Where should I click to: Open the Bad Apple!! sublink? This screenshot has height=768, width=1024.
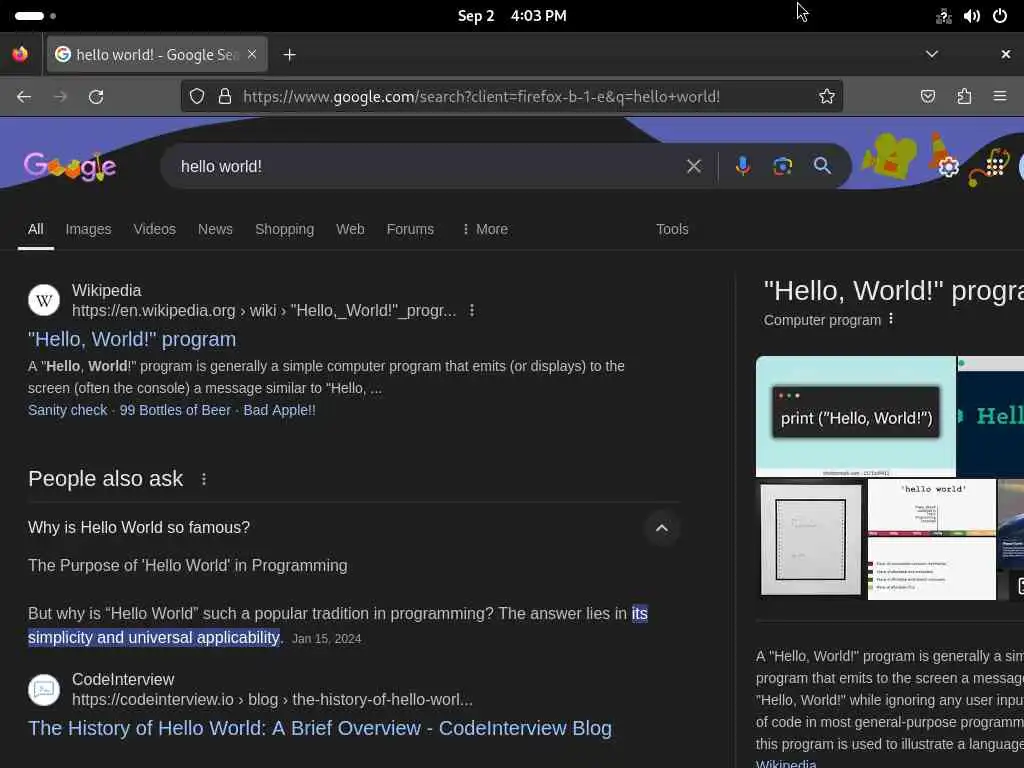(280, 410)
